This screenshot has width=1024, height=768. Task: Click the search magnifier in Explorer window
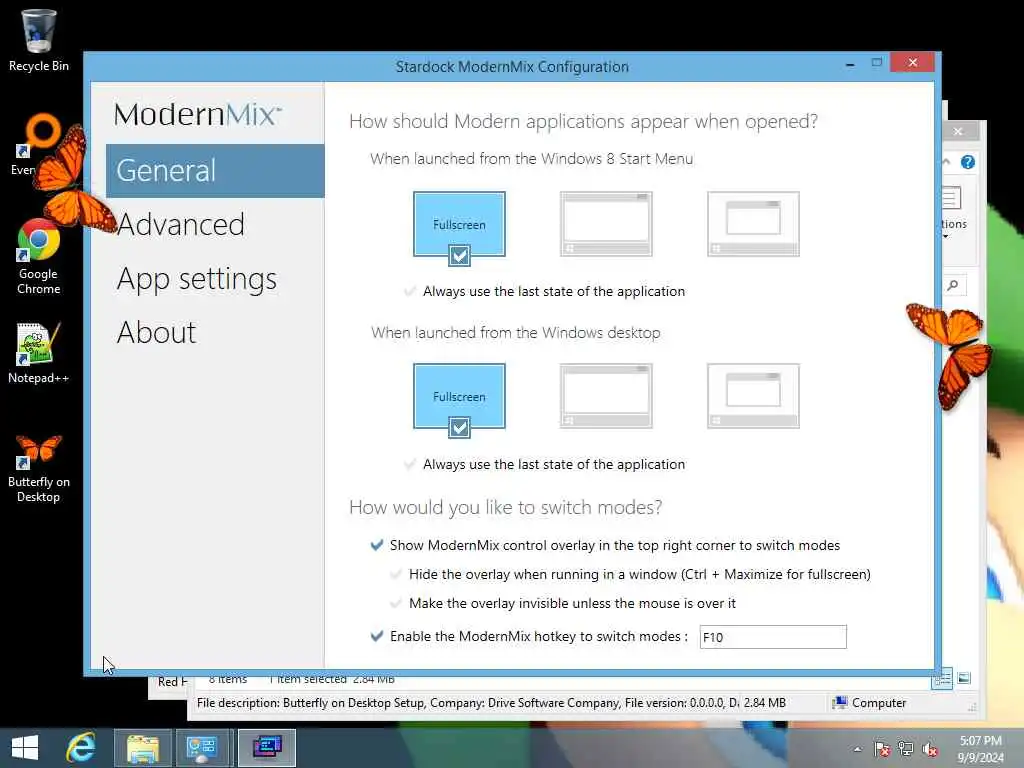953,285
